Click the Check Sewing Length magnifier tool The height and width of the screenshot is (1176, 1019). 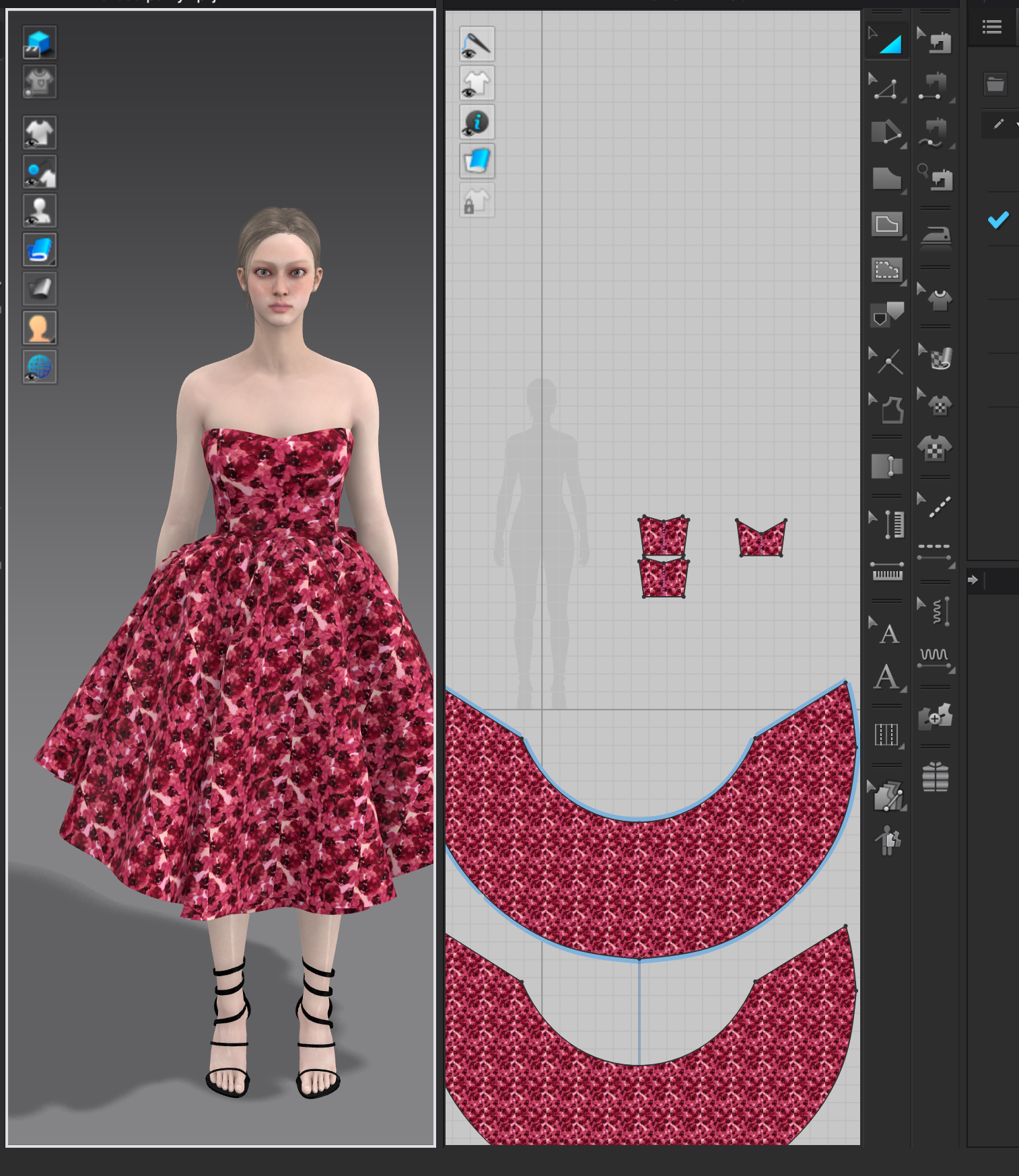point(935,178)
